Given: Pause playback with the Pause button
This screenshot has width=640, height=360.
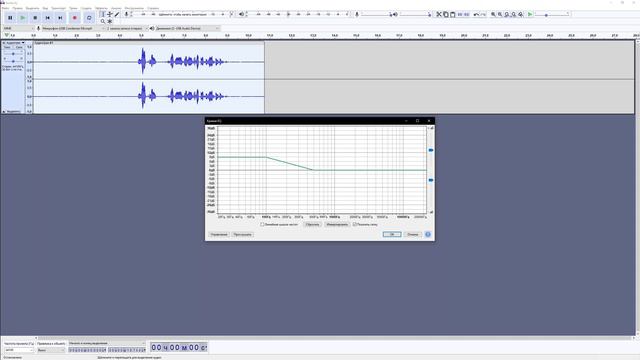Looking at the screenshot, I should tap(10, 18).
